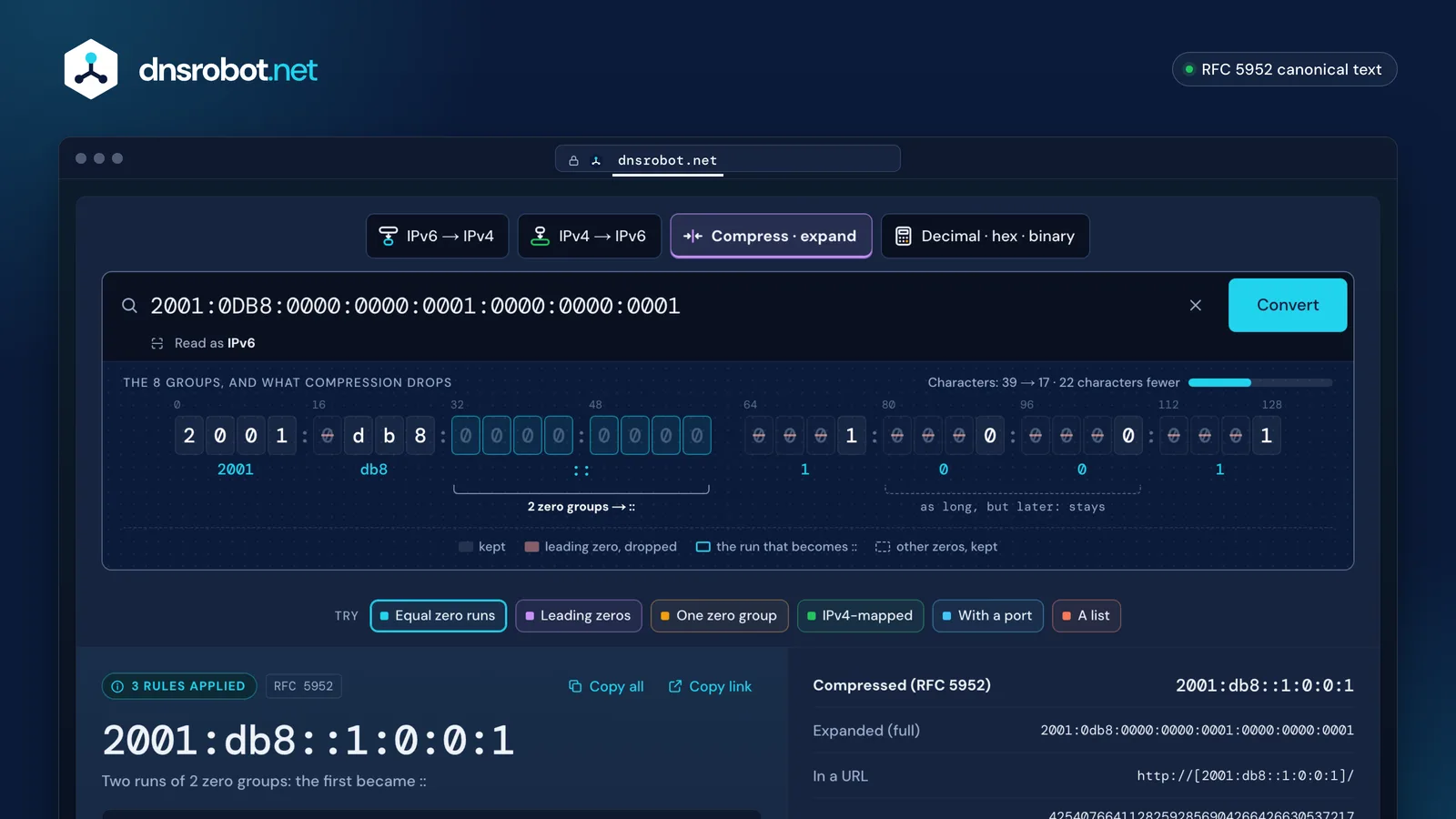Click the 'leading zero, dropped' legend swatch

point(532,547)
